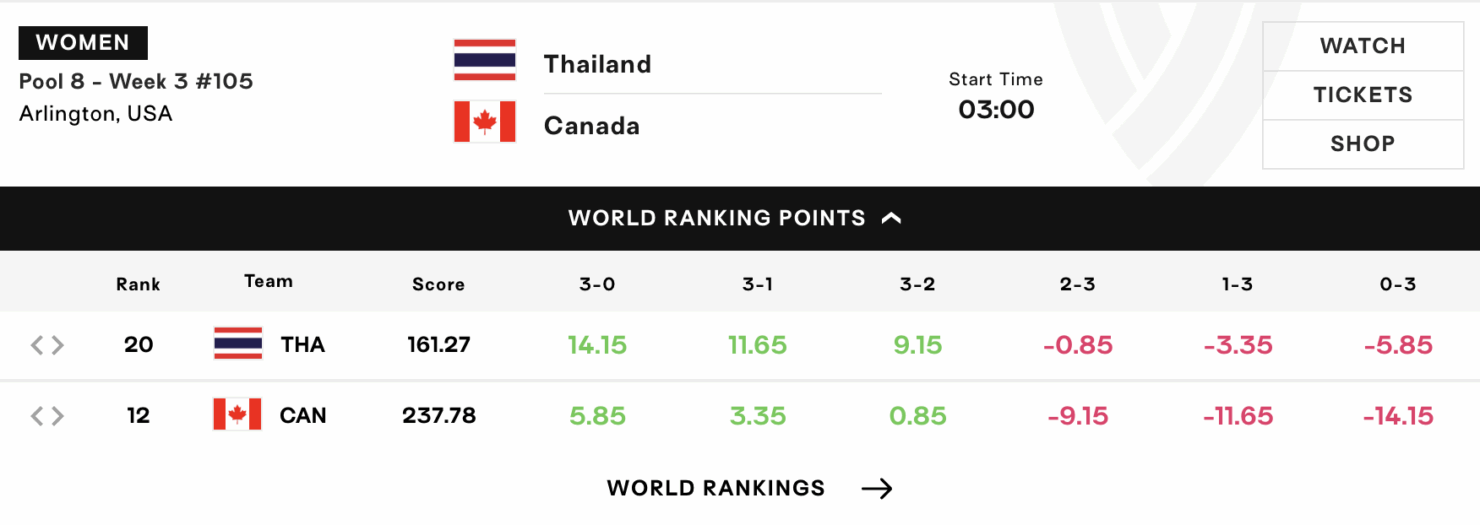The width and height of the screenshot is (1480, 525).
Task: Click the angle brackets icon in CAN row
Action: coord(47,416)
